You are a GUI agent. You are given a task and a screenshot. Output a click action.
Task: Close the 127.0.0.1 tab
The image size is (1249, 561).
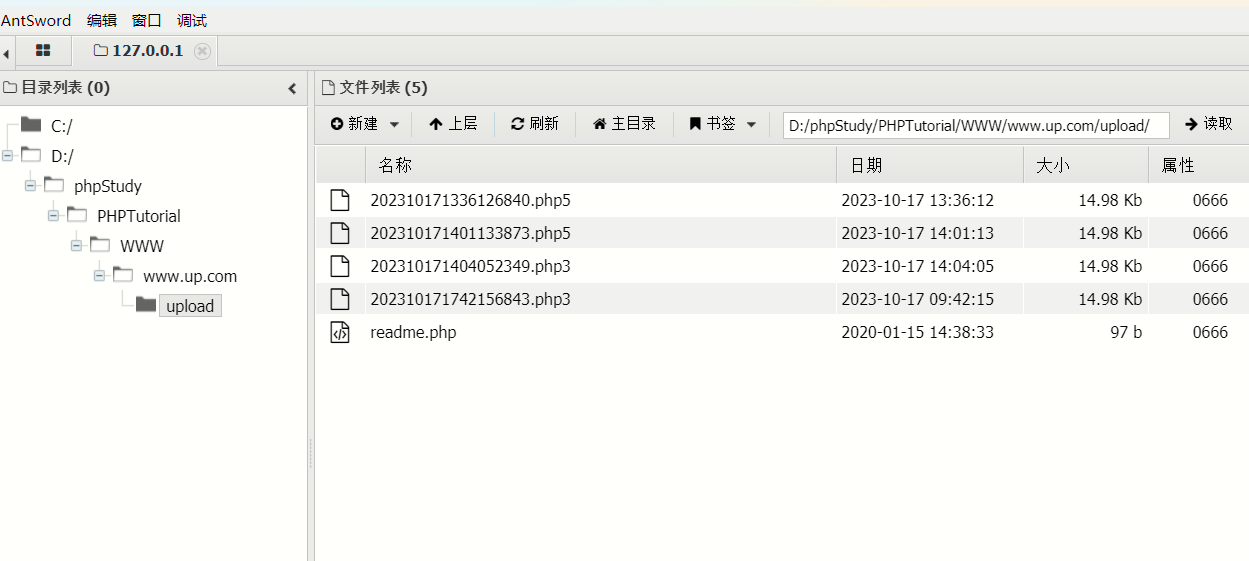coord(203,51)
